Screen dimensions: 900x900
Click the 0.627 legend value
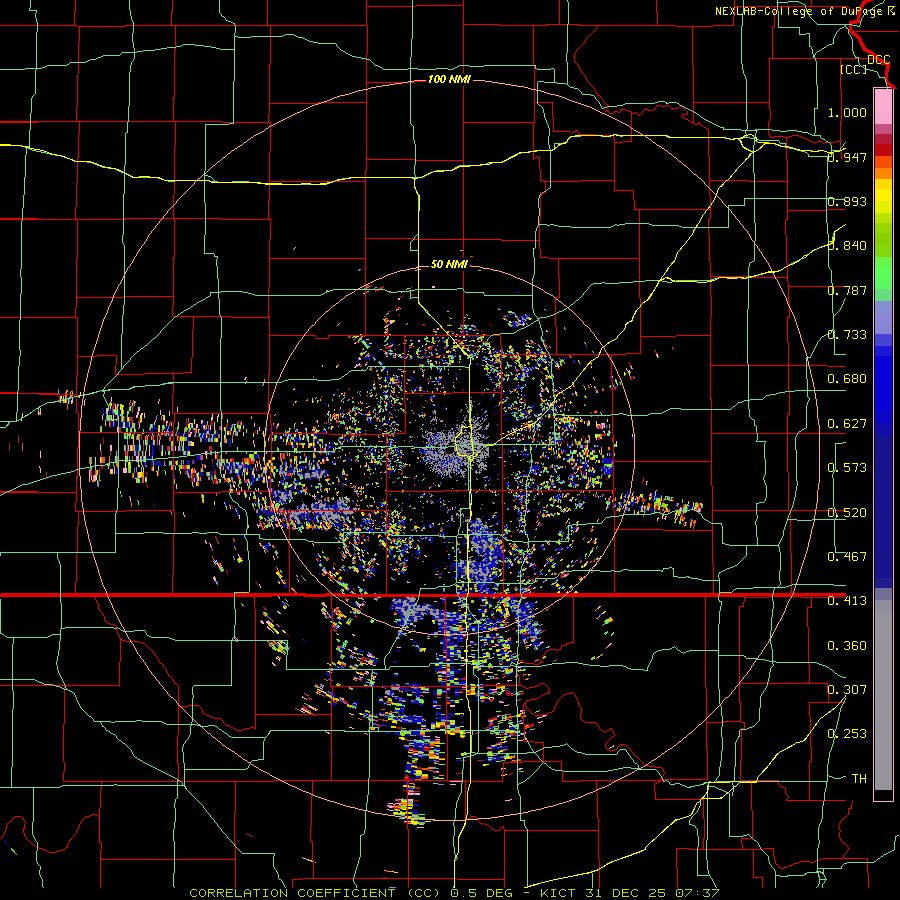[847, 424]
